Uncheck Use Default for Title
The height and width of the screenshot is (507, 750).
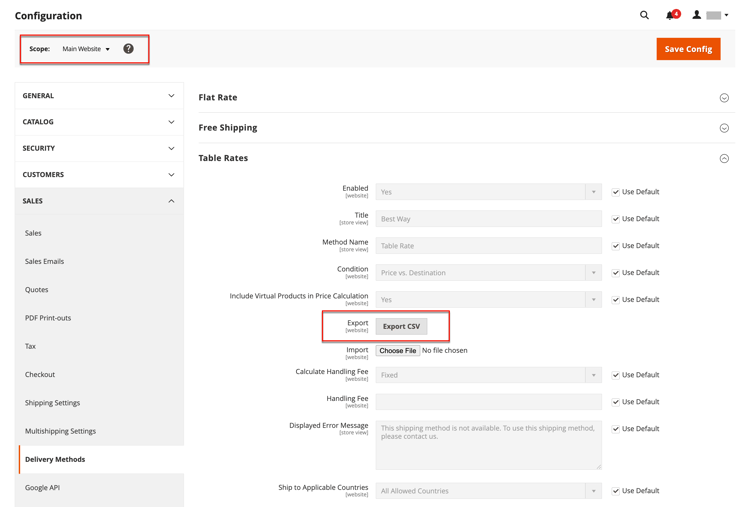[x=616, y=219]
